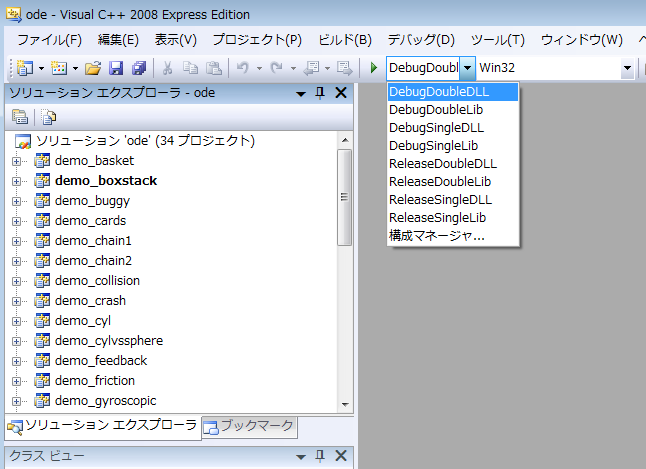Select DebugDoubleLib configuration
This screenshot has height=469, width=646.
pyautogui.click(x=453, y=110)
